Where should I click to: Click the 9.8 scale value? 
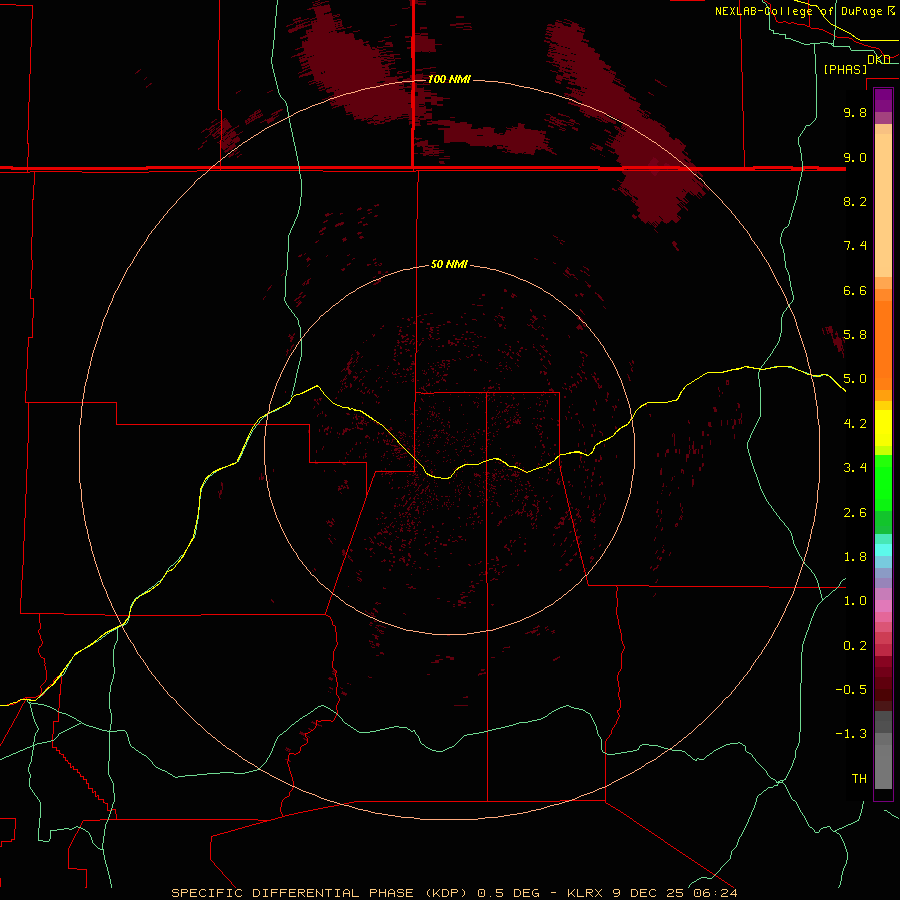click(855, 112)
